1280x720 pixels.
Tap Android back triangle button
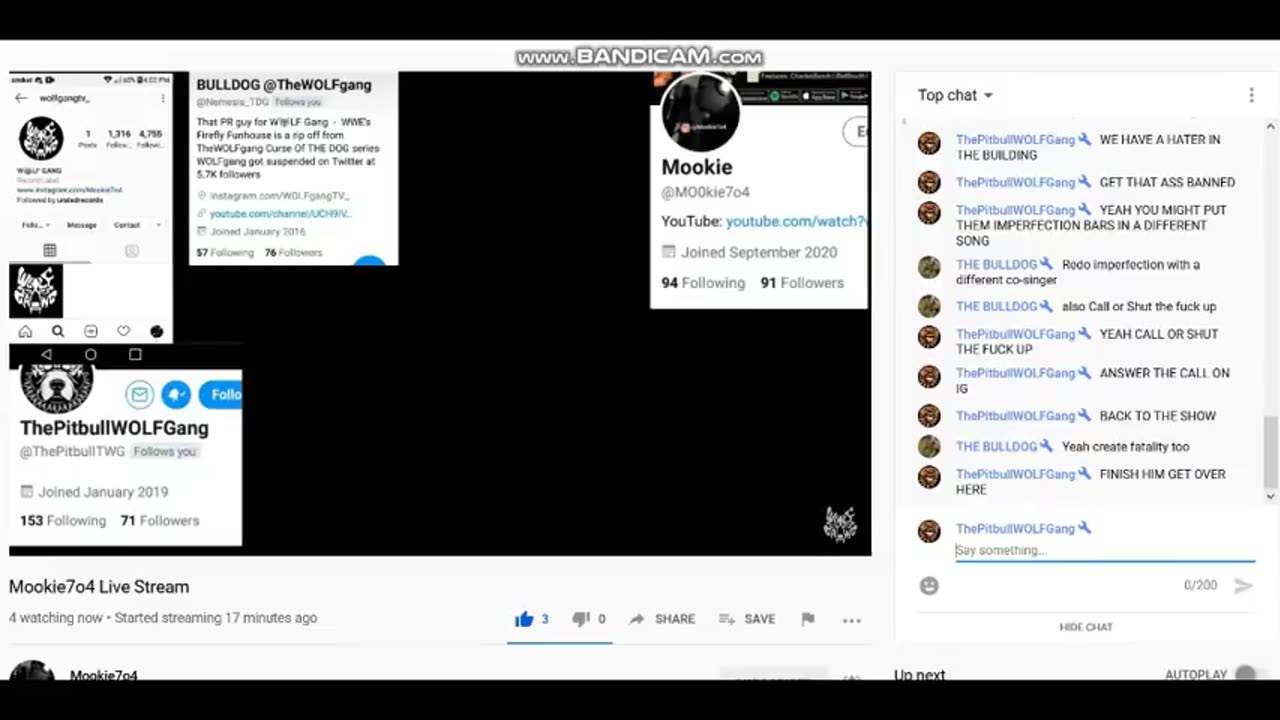46,354
